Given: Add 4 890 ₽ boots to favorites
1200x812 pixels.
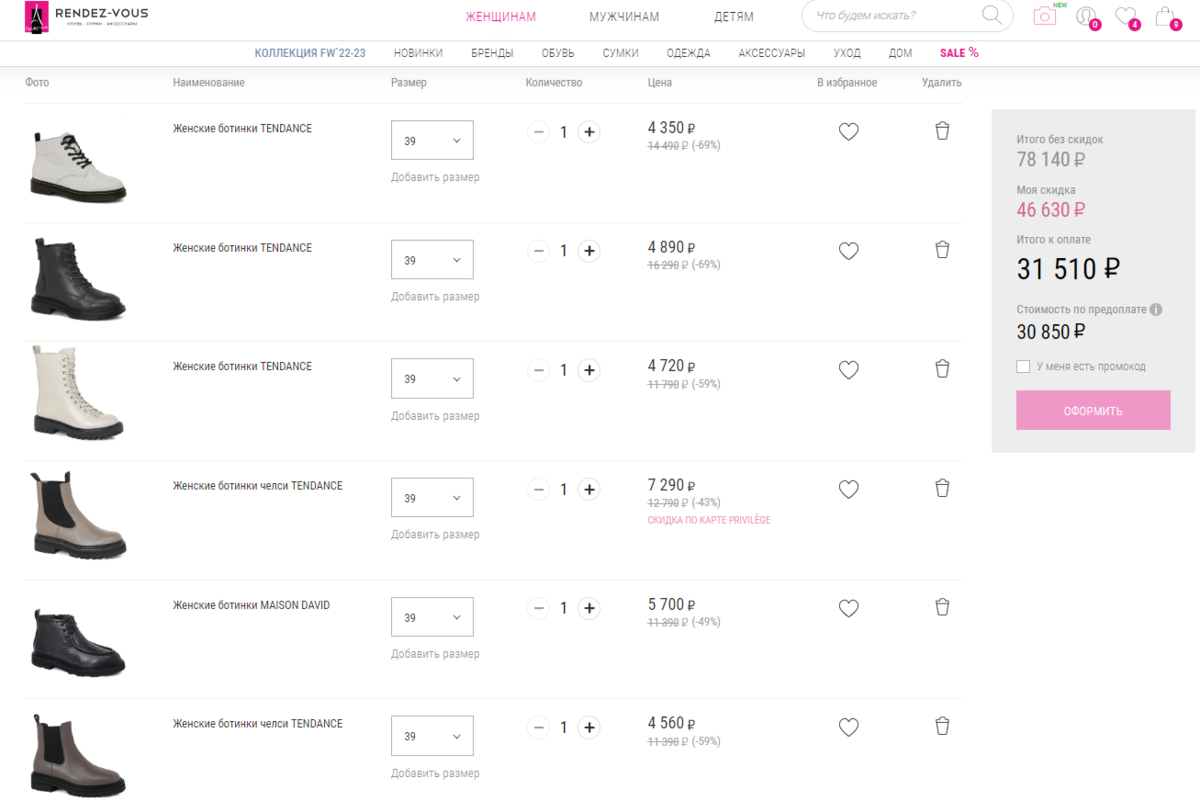Looking at the screenshot, I should [x=849, y=251].
